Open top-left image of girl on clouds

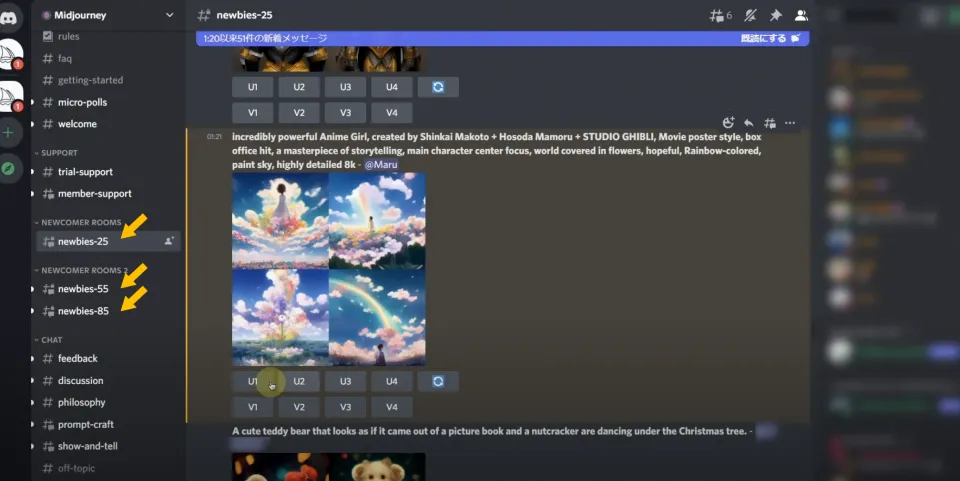pyautogui.click(x=280, y=221)
